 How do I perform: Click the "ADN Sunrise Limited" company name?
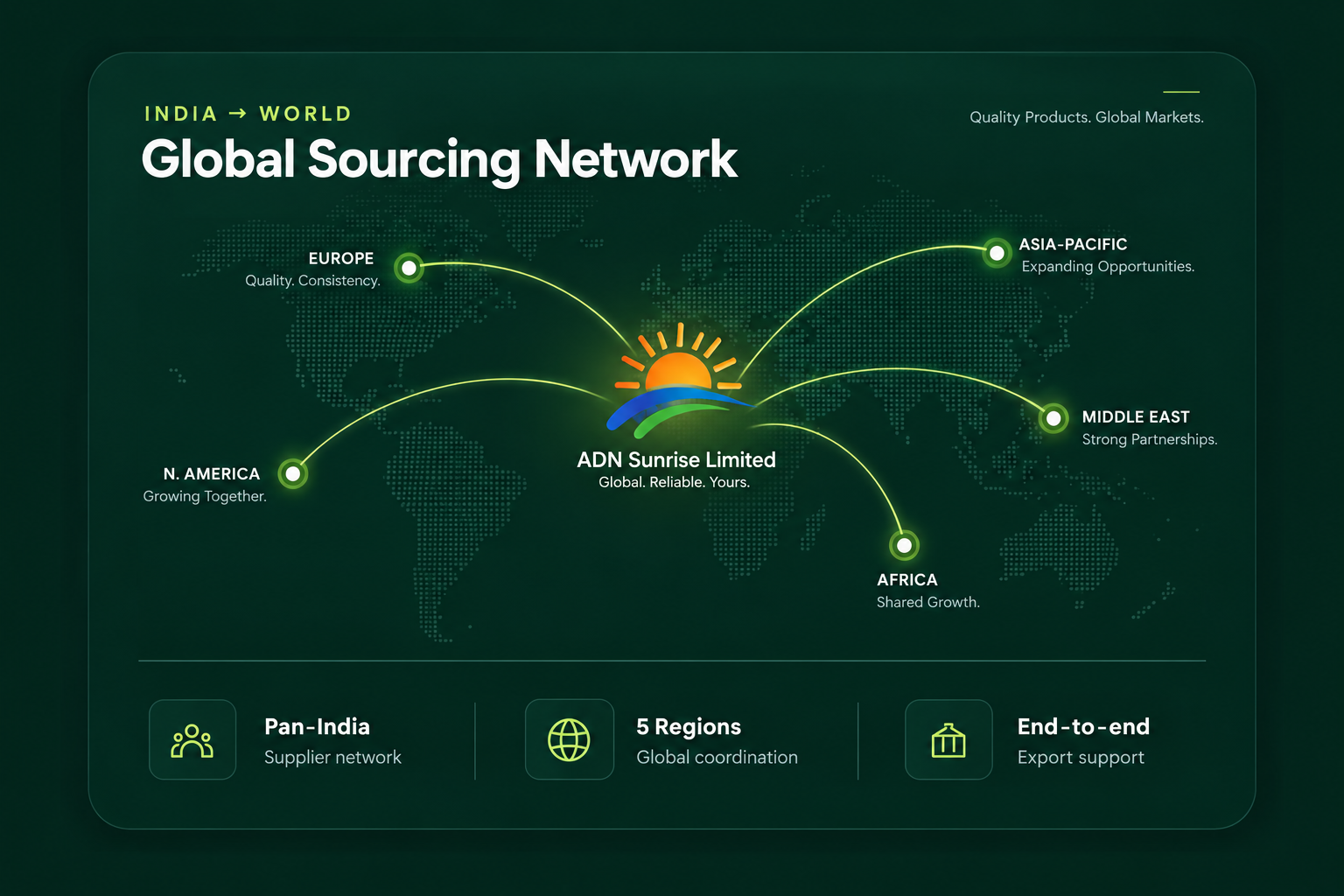click(676, 459)
